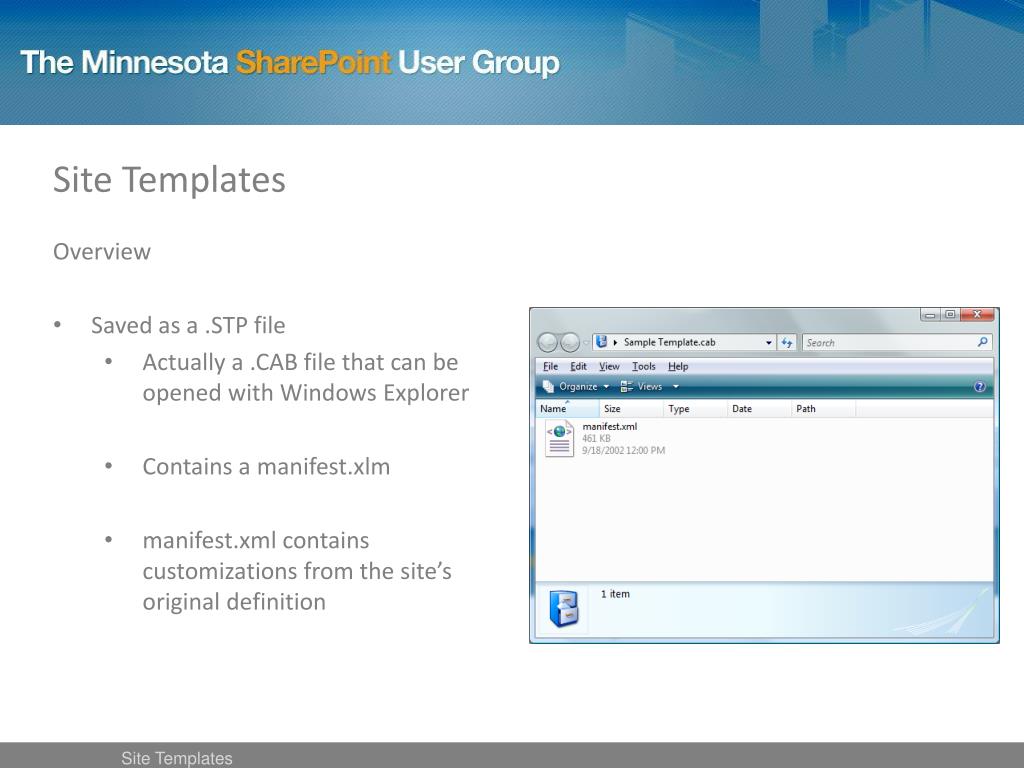Open the Edit menu
This screenshot has height=768, width=1024.
coord(578,366)
